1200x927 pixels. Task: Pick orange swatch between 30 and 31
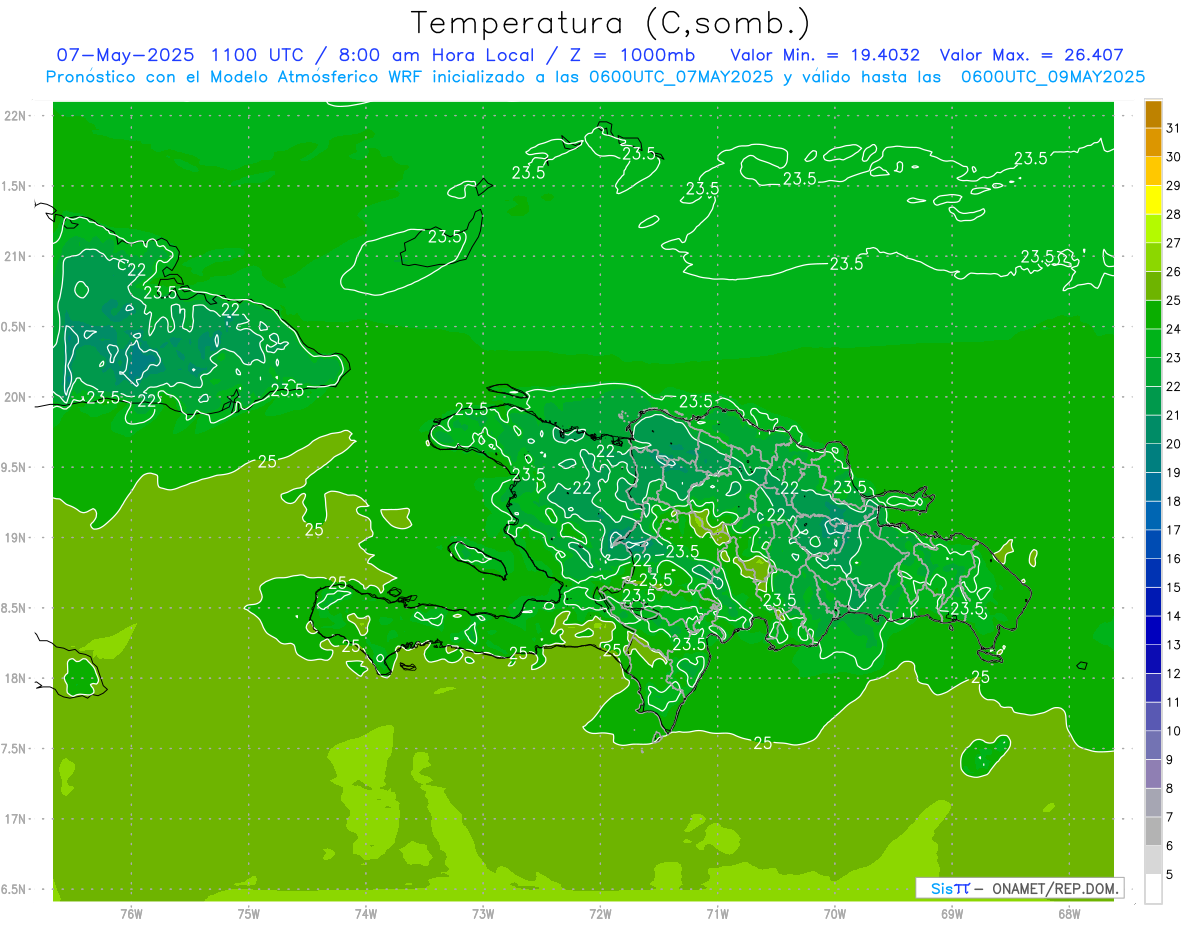(1153, 143)
